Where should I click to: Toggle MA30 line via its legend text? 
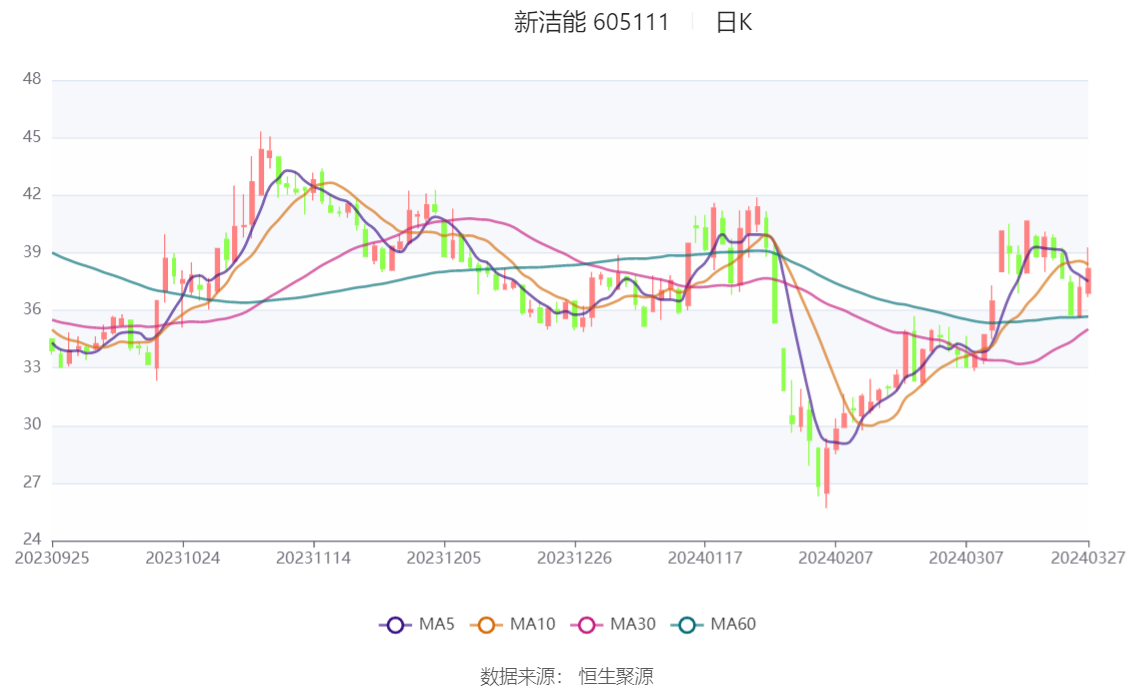(x=632, y=625)
